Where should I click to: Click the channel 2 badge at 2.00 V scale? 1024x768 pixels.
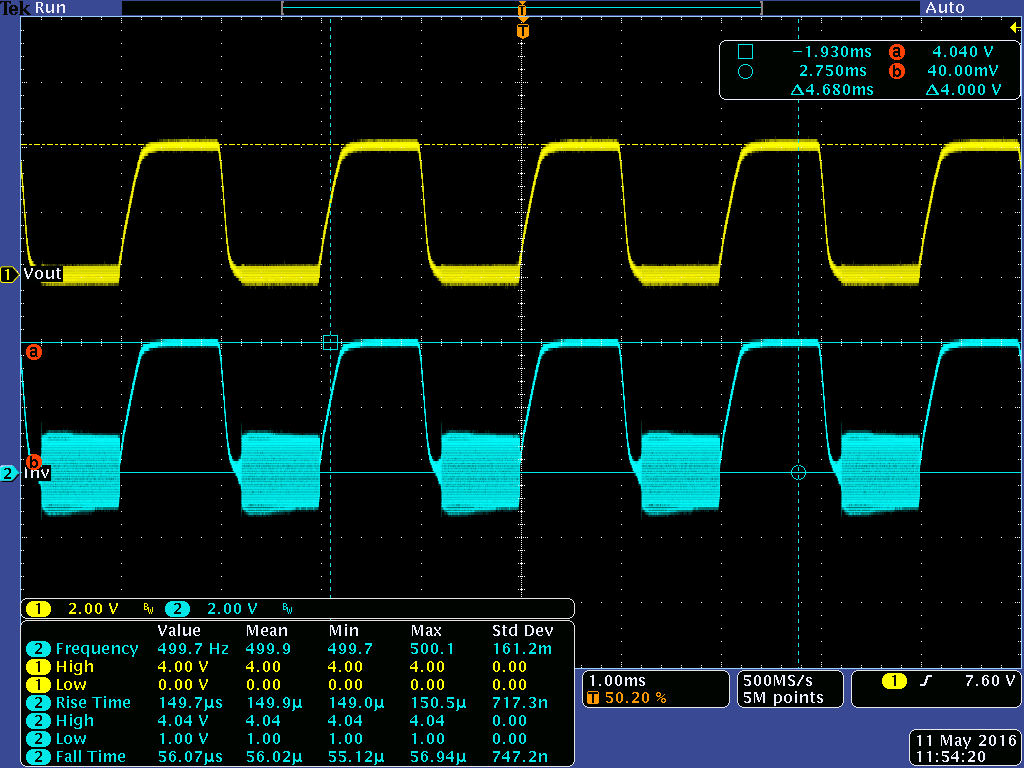coord(178,609)
